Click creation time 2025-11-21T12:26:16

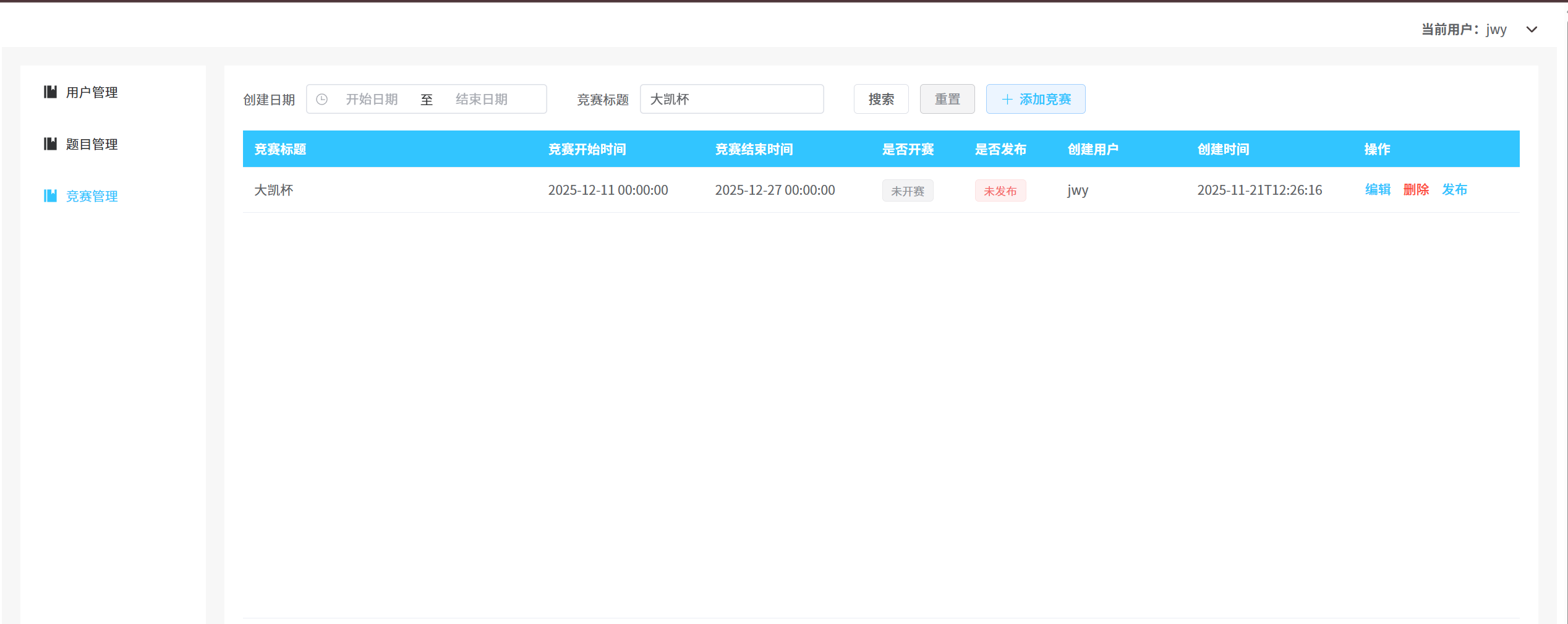1259,190
